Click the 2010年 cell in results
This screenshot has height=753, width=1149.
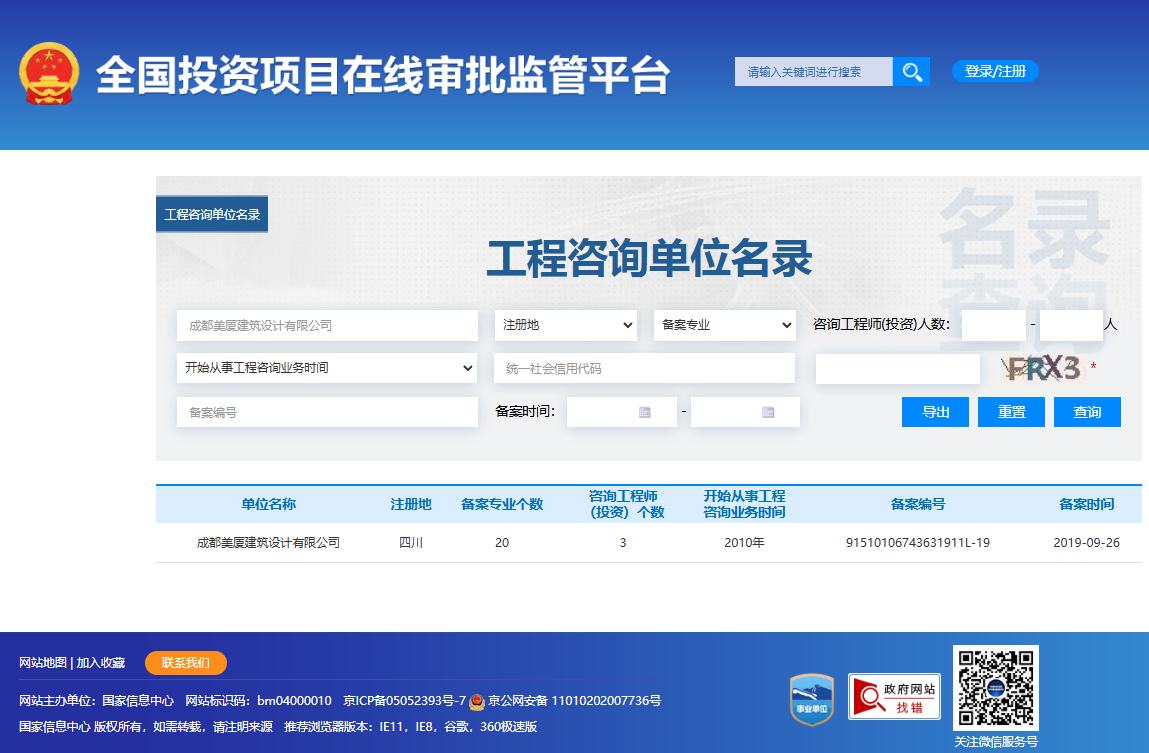745,543
